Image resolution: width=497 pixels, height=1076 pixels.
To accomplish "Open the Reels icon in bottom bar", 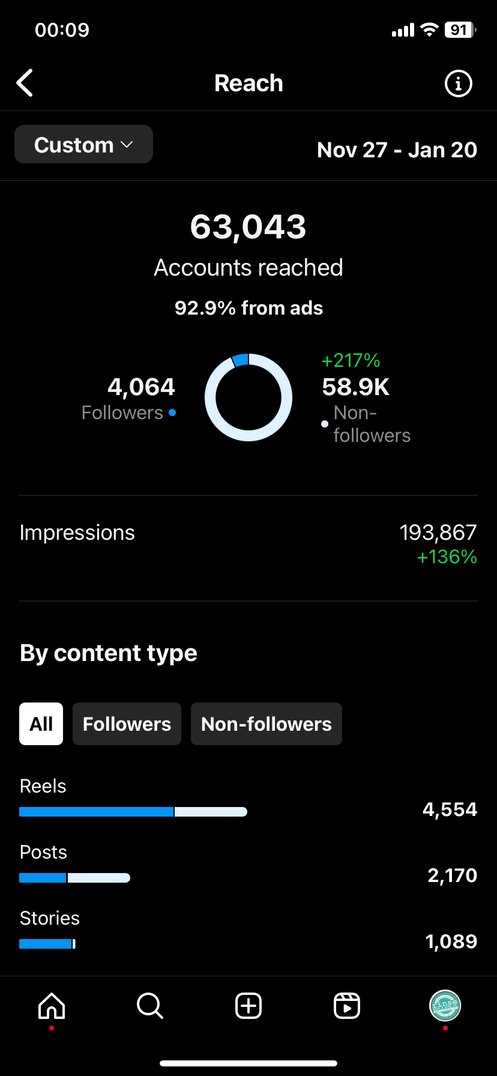I will 347,1006.
